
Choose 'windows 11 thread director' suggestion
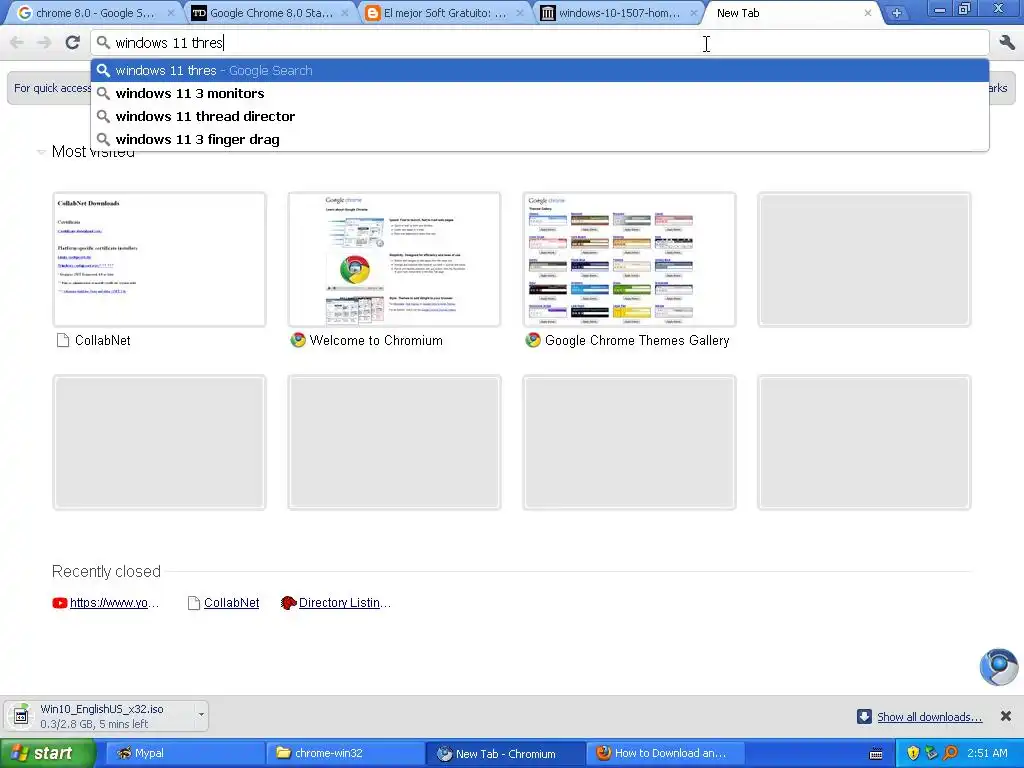click(x=539, y=116)
